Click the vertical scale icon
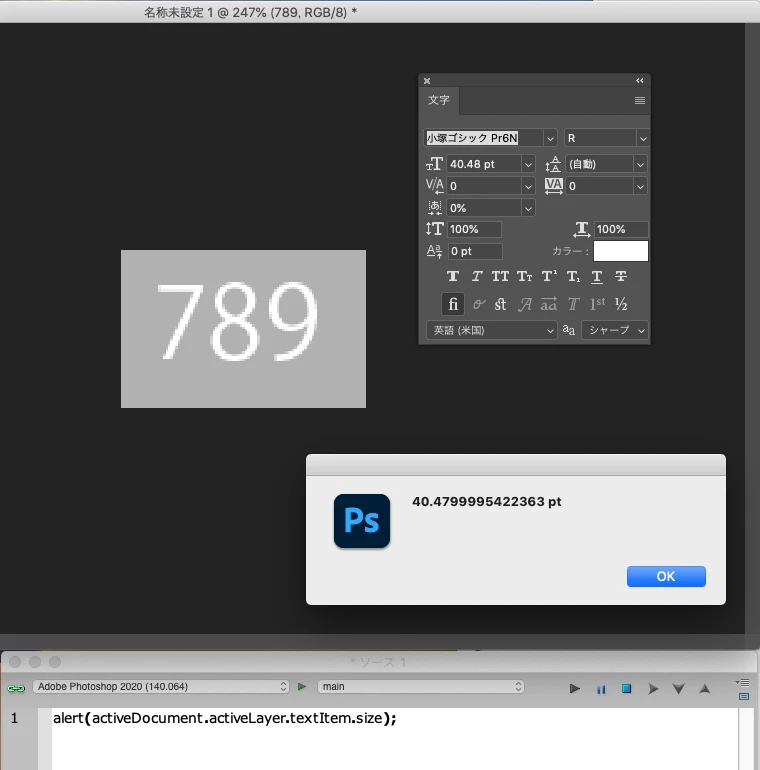The width and height of the screenshot is (760, 770). click(434, 229)
